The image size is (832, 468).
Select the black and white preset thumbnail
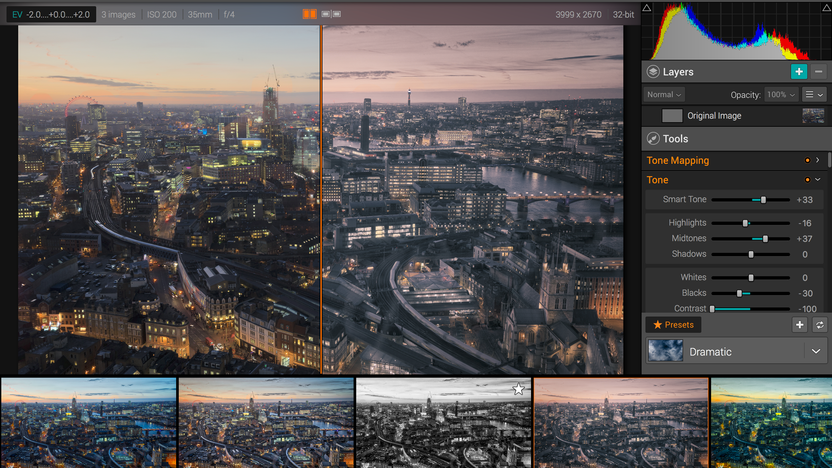[x=443, y=423]
